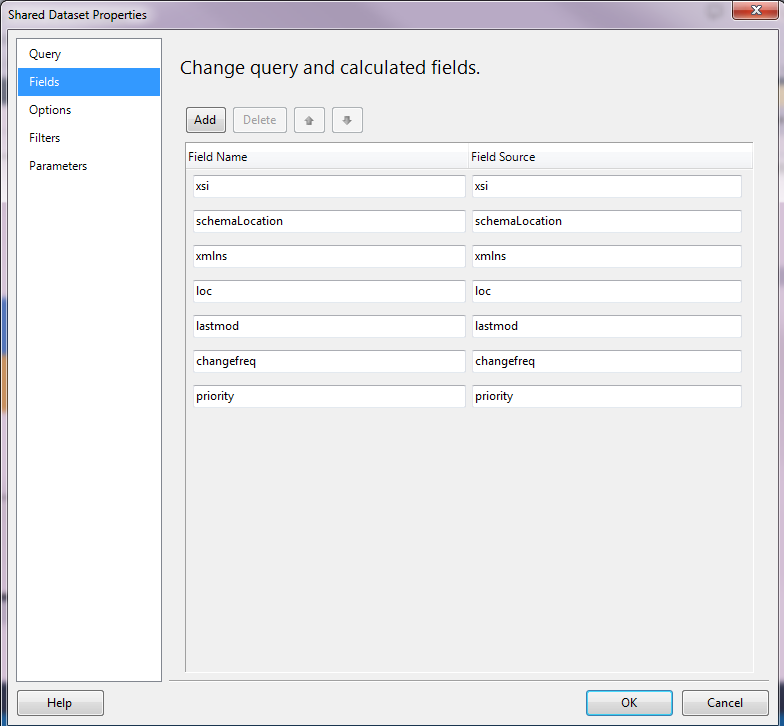
Task: Click the loc Field Source input
Action: click(x=606, y=292)
